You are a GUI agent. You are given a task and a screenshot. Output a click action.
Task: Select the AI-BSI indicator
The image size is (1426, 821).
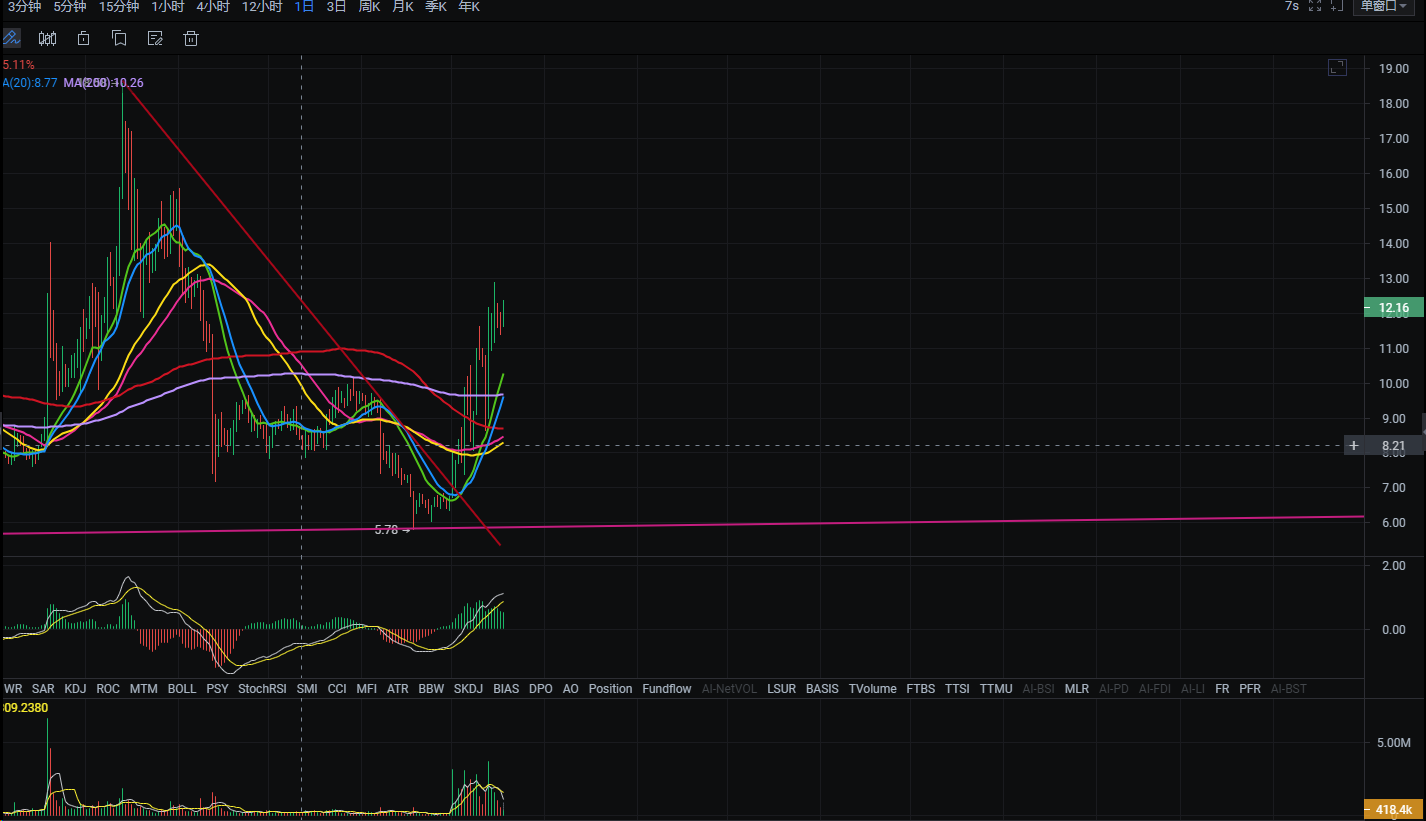(x=1038, y=689)
